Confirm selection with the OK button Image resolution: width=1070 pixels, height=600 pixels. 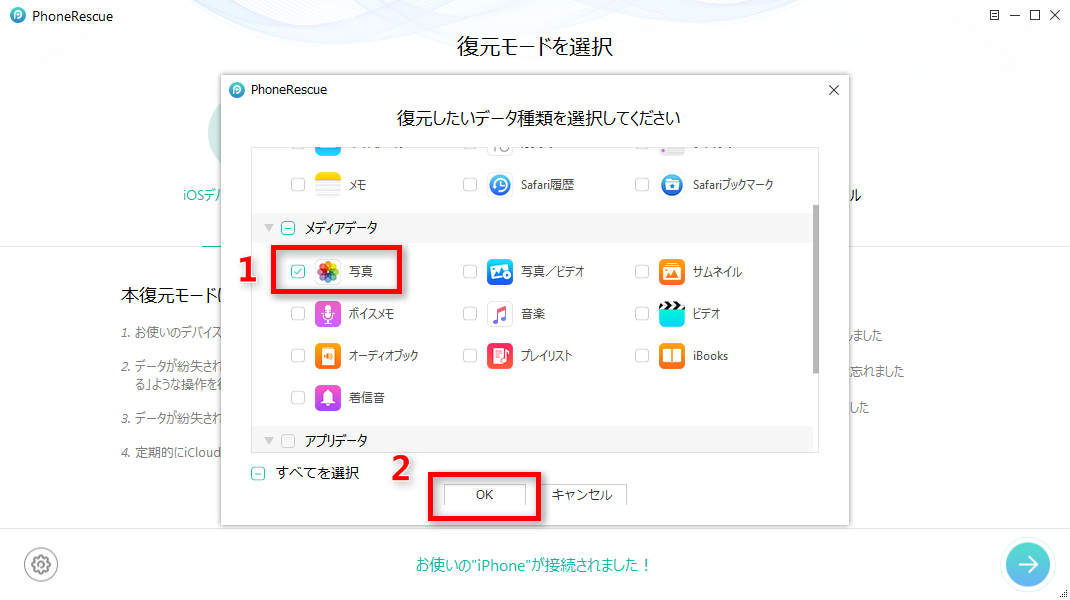tap(485, 495)
